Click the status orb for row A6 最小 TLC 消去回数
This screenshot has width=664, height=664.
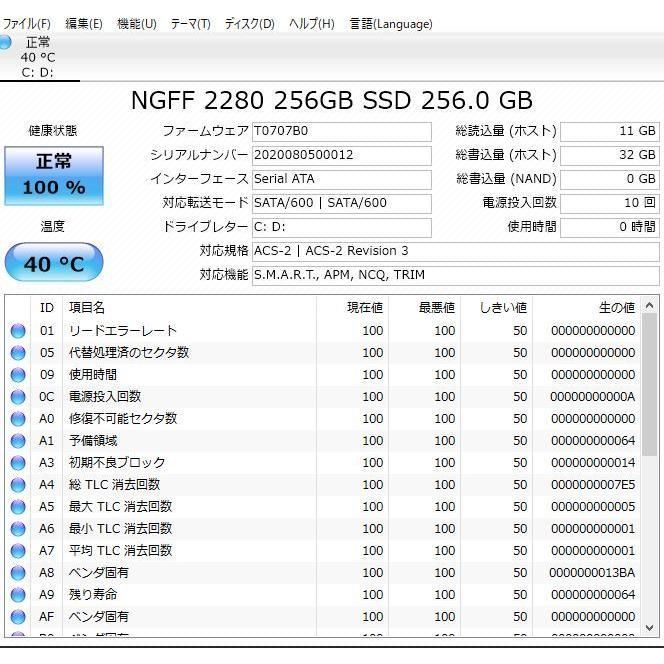coord(18,529)
